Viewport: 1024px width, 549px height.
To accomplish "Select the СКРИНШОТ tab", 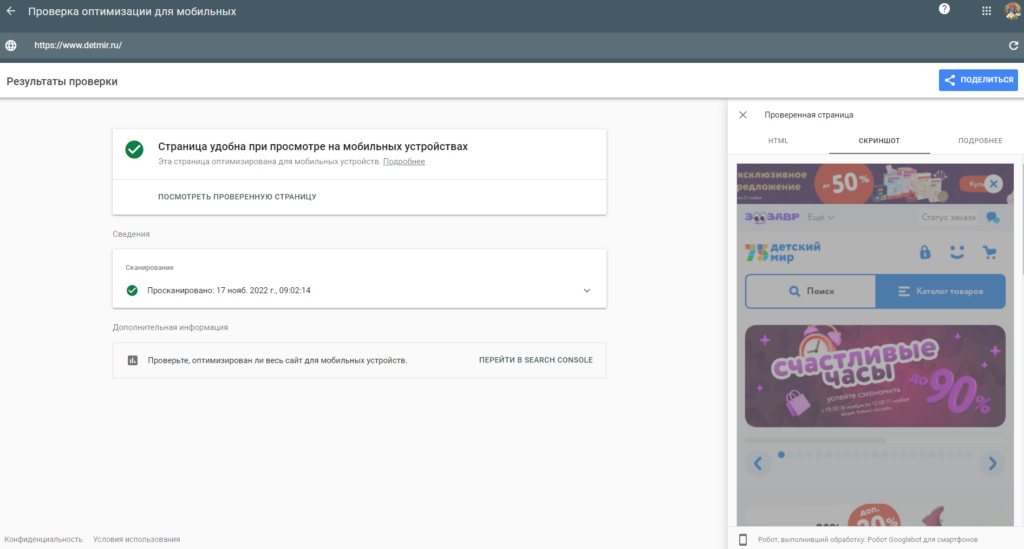I will point(879,140).
